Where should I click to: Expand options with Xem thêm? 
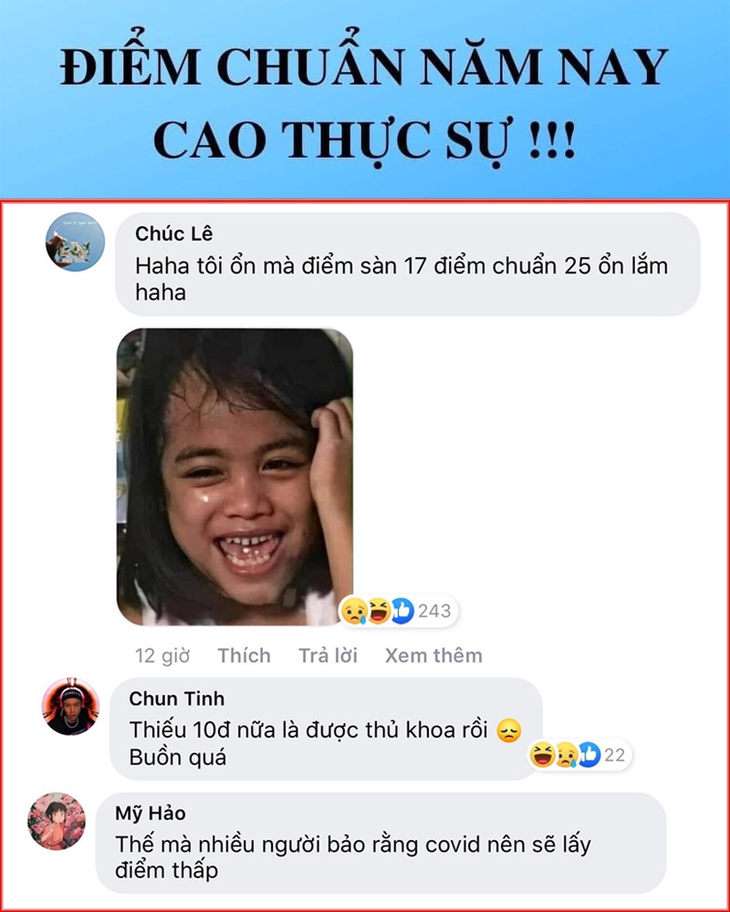coord(434,656)
